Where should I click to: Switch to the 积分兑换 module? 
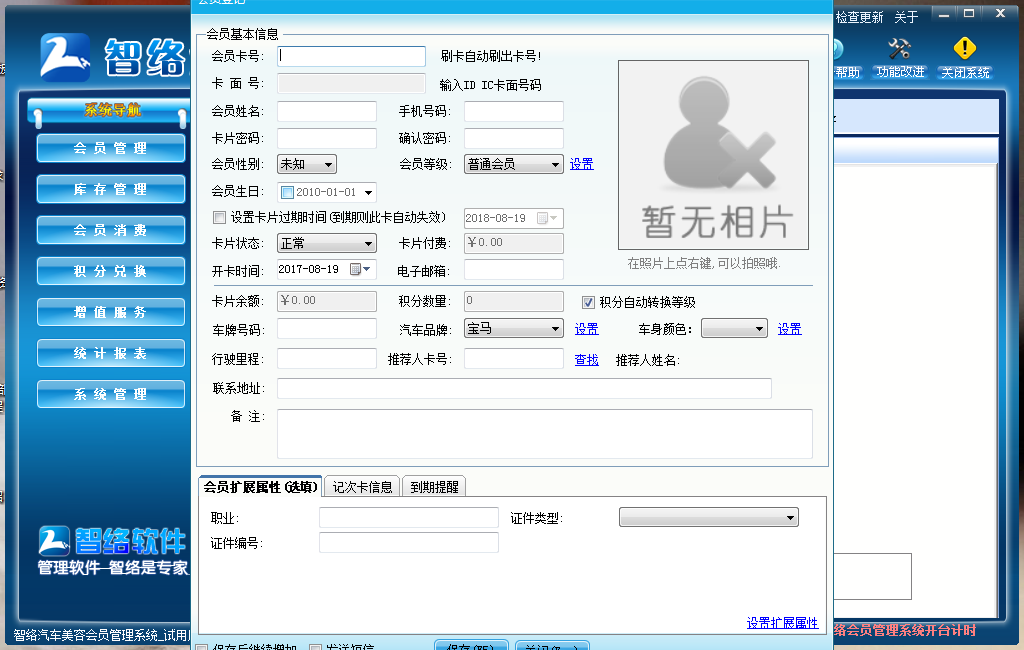coord(110,270)
